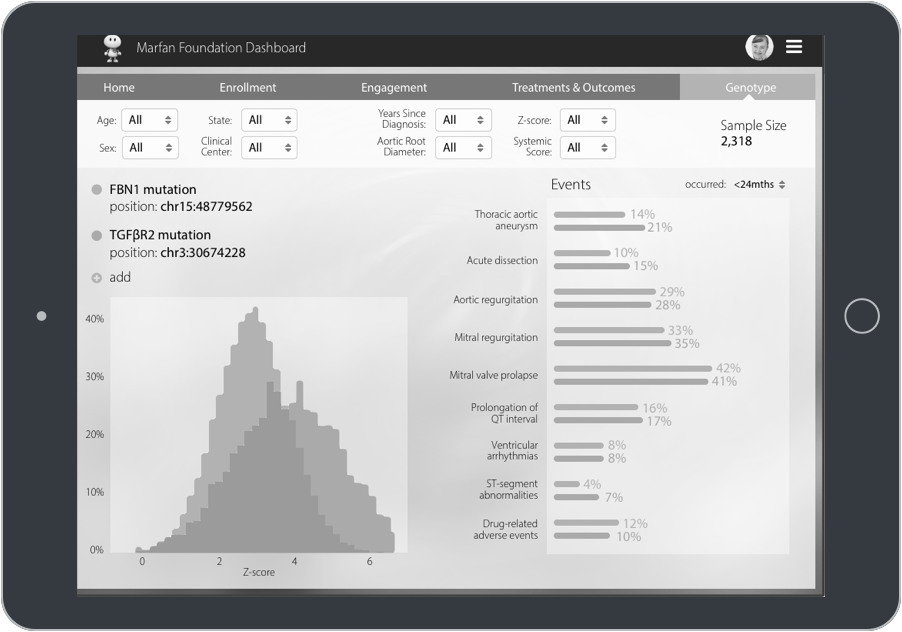Click the chr15:48779562 position link
The height and width of the screenshot is (632, 902).
206,207
